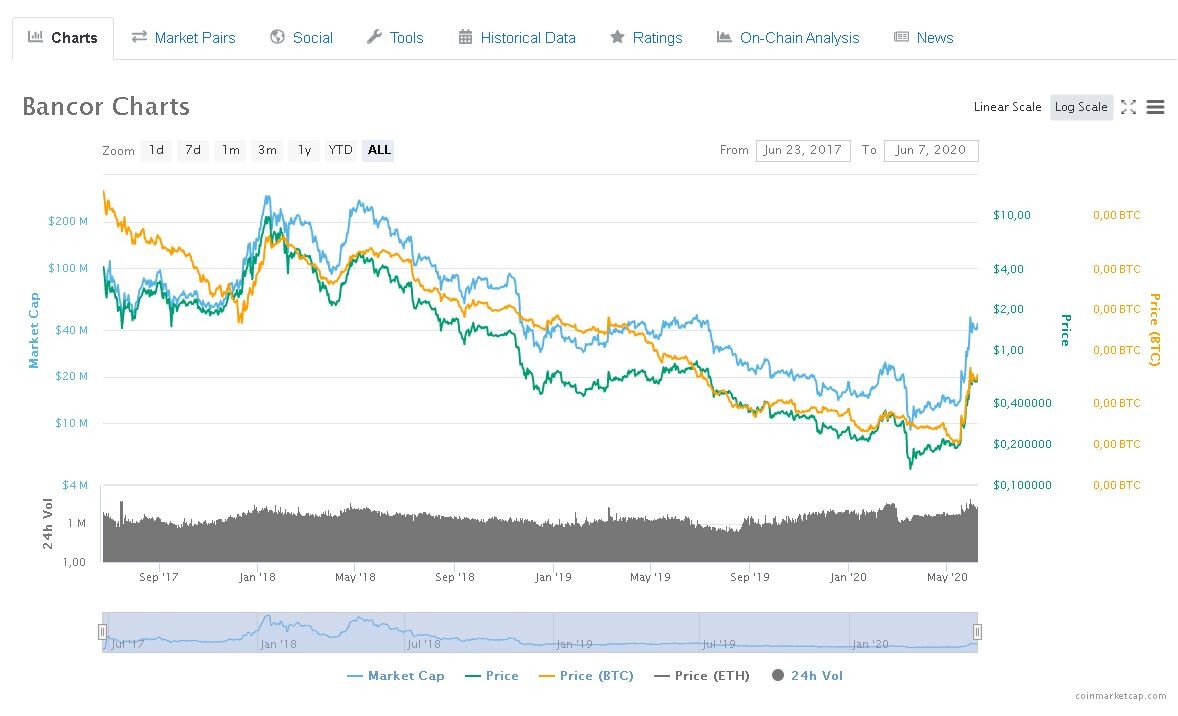Toggle Market Cap series in legend
The width and height of the screenshot is (1178, 716).
(x=396, y=675)
